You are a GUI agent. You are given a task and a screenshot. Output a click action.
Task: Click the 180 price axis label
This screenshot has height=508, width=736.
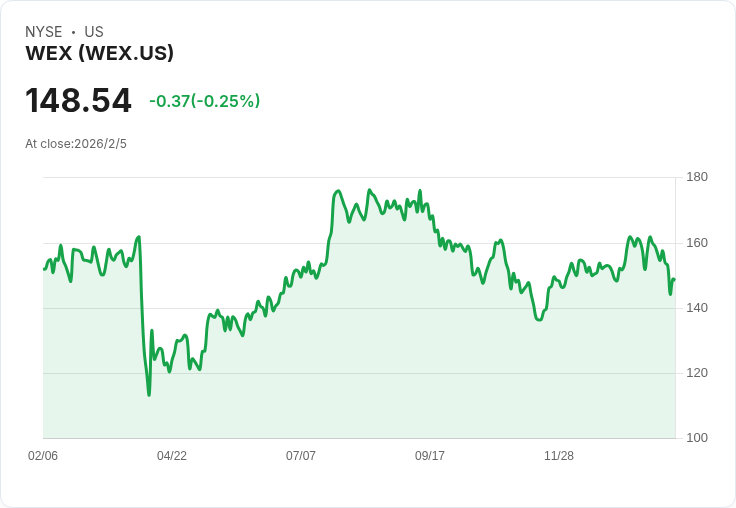697,177
